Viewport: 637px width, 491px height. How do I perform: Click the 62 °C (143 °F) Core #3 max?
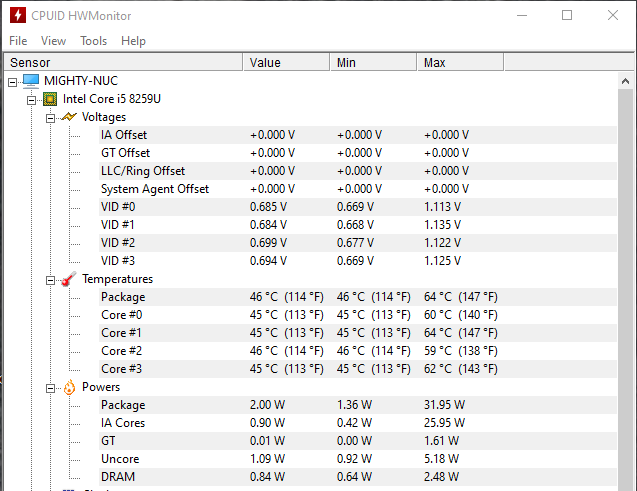point(461,369)
